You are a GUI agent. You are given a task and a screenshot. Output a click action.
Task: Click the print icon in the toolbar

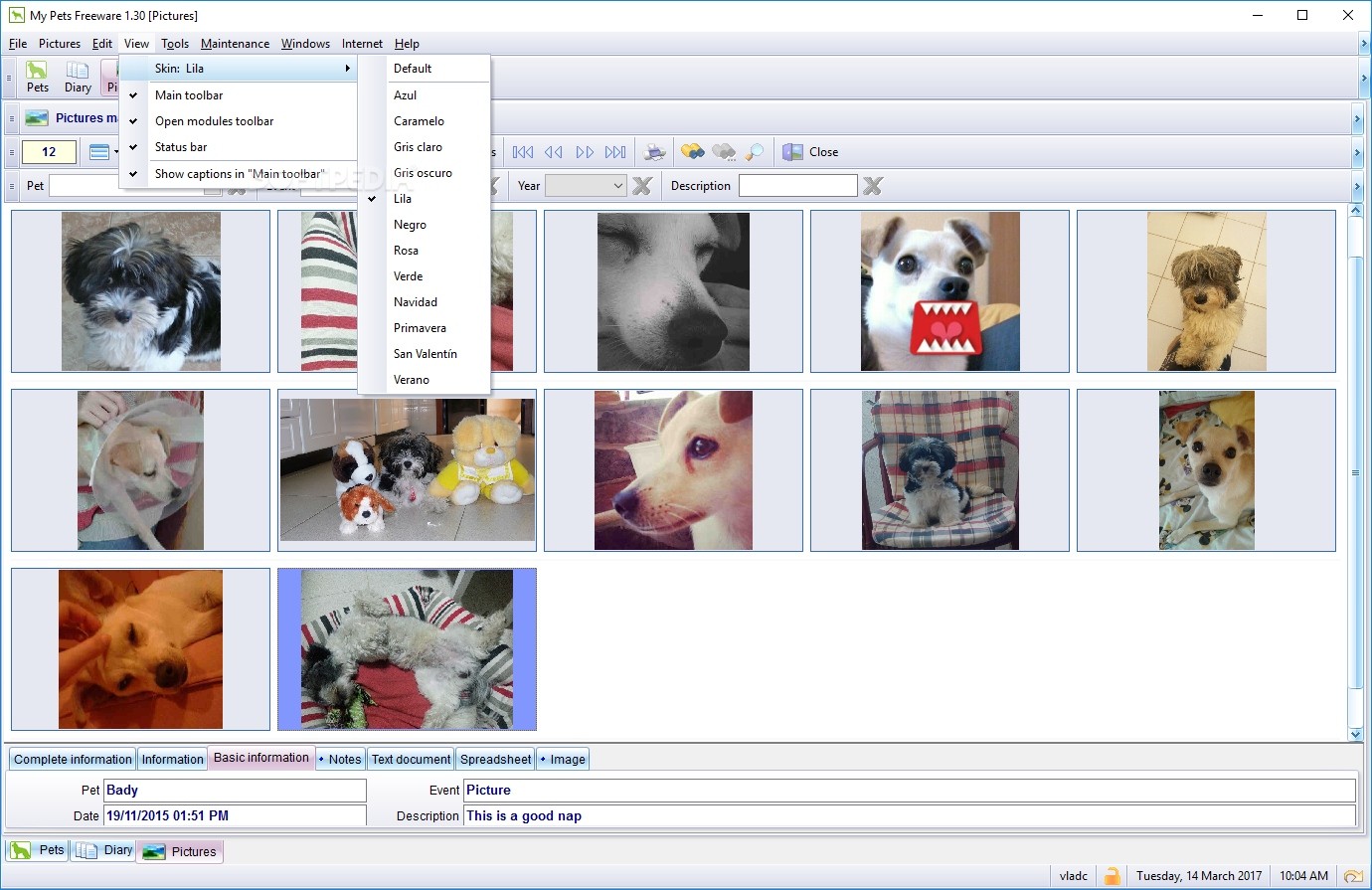(654, 152)
